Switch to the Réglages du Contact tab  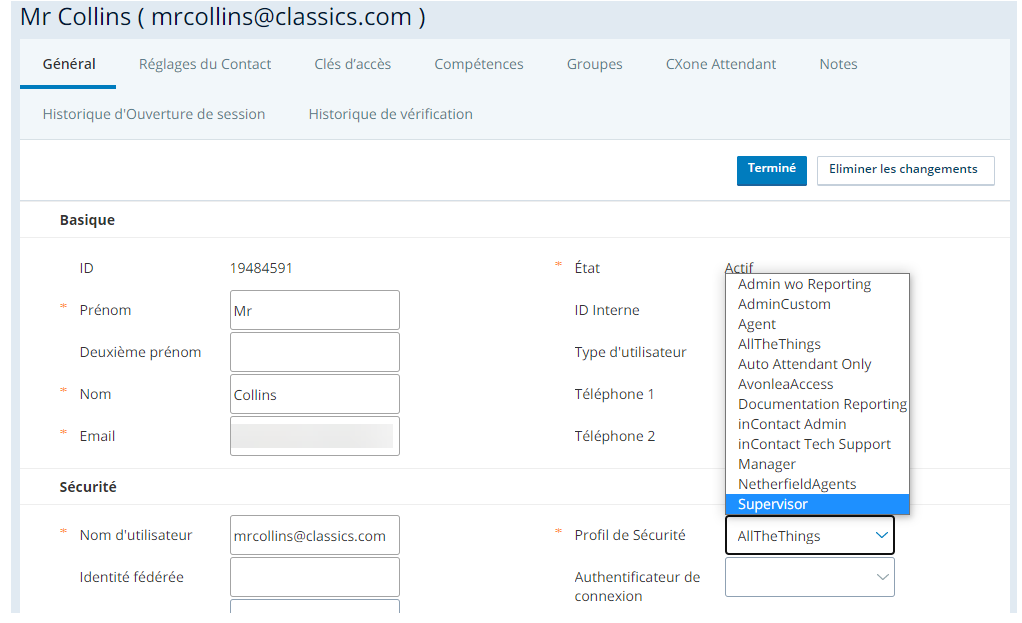coord(205,63)
